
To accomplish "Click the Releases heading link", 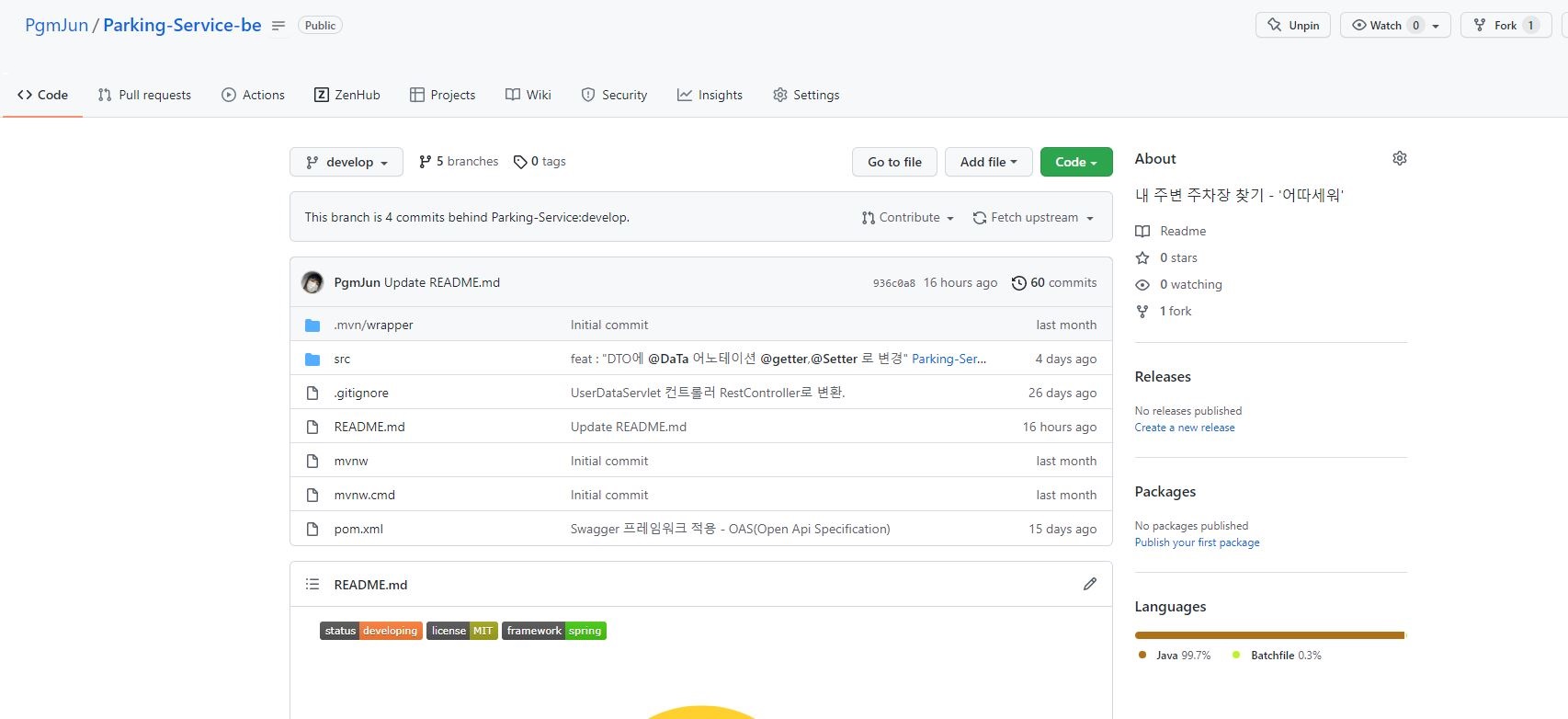I will (x=1163, y=377).
